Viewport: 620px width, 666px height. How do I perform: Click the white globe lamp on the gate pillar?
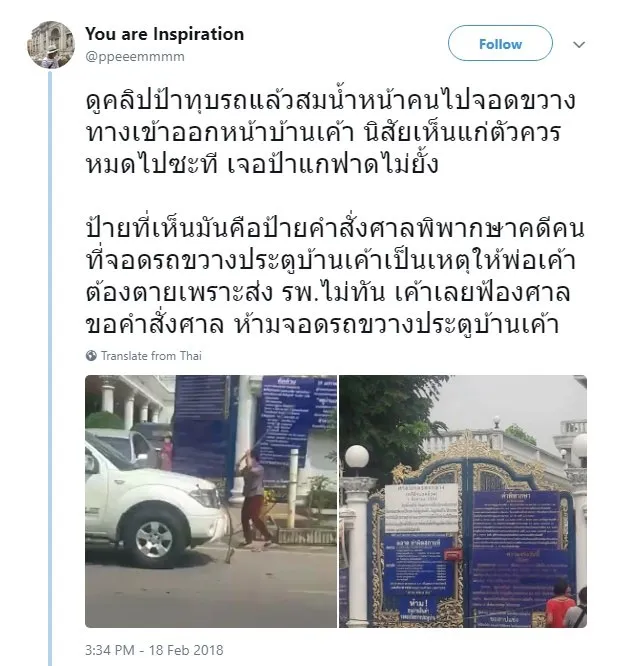tap(357, 458)
